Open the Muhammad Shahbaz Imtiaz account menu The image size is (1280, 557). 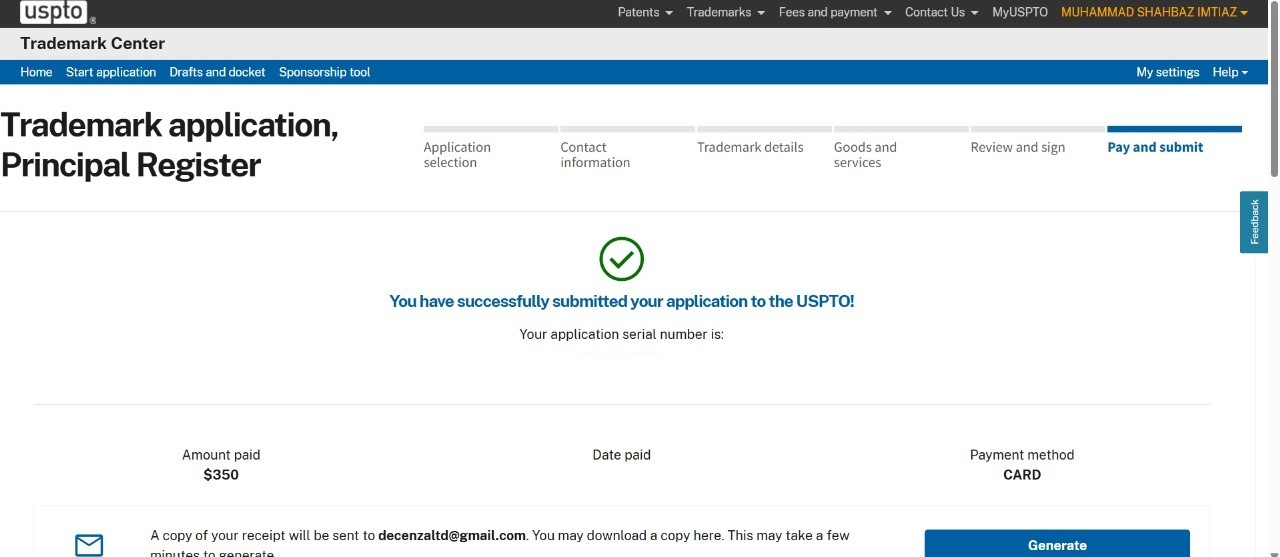click(x=1154, y=13)
